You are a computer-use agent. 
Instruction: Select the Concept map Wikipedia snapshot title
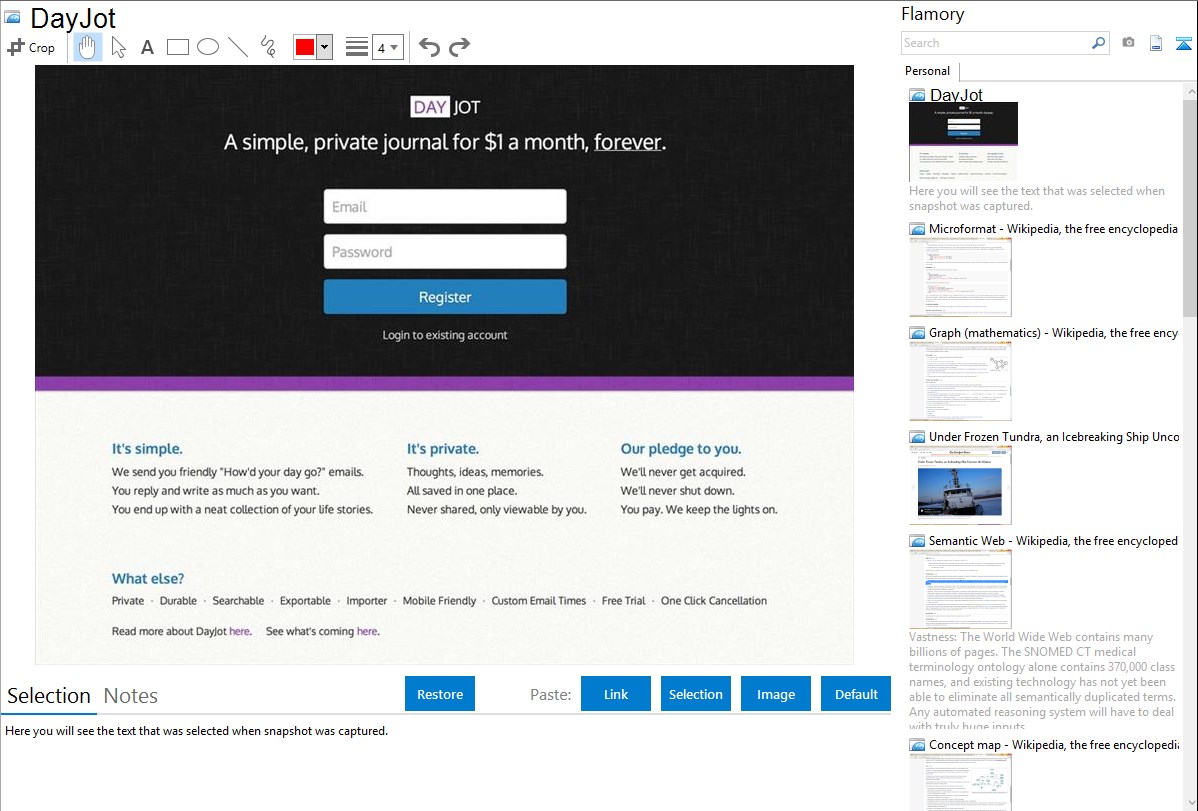point(1054,745)
